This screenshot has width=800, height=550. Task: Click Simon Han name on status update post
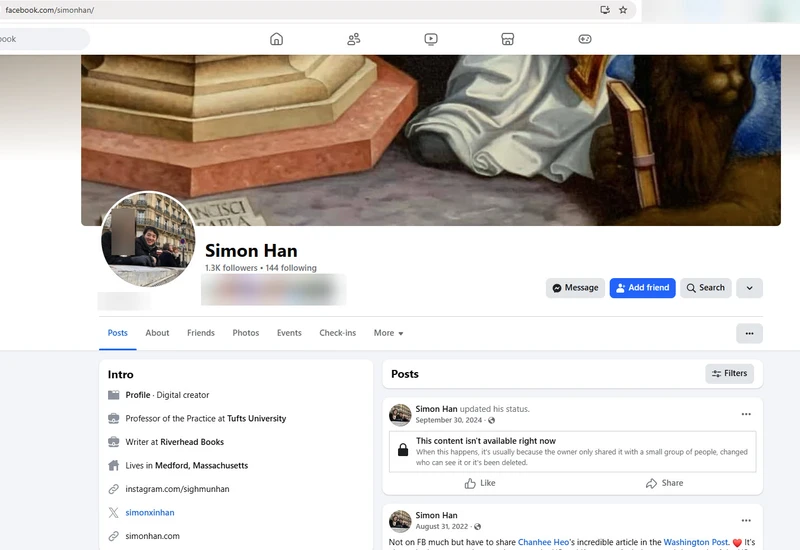tap(436, 409)
